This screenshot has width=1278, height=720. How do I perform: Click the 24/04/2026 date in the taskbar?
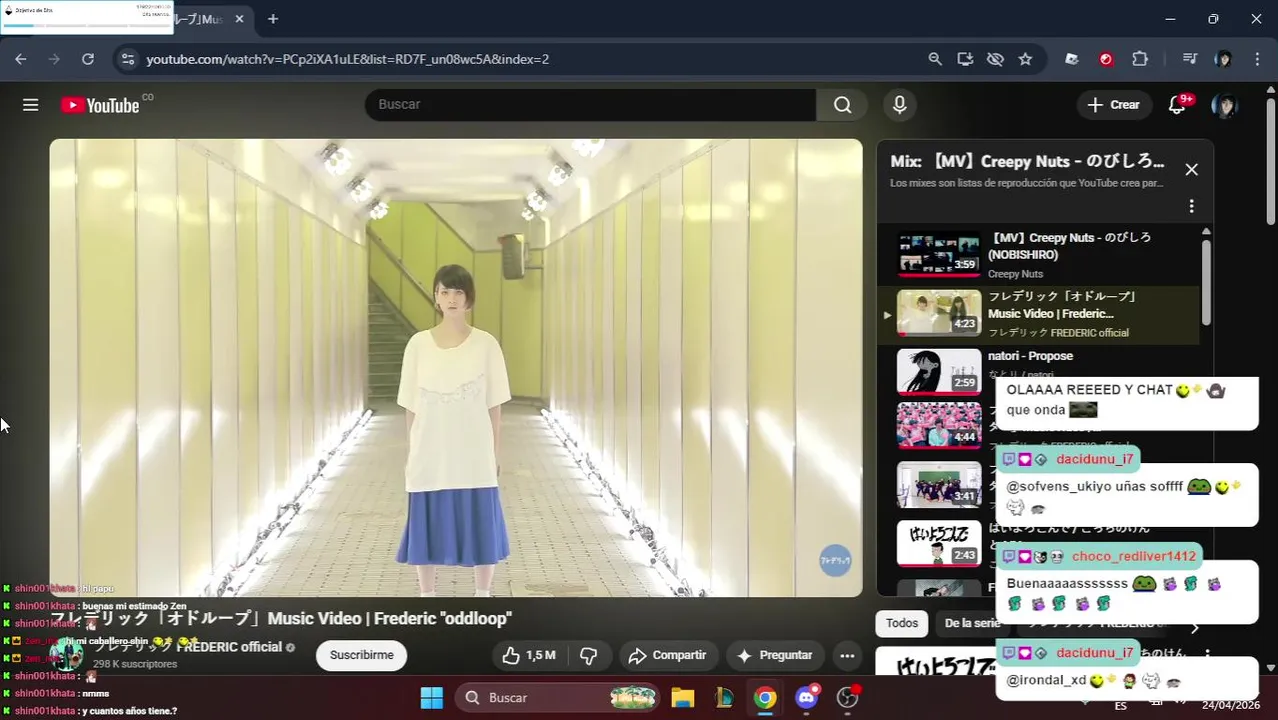coord(1231,705)
